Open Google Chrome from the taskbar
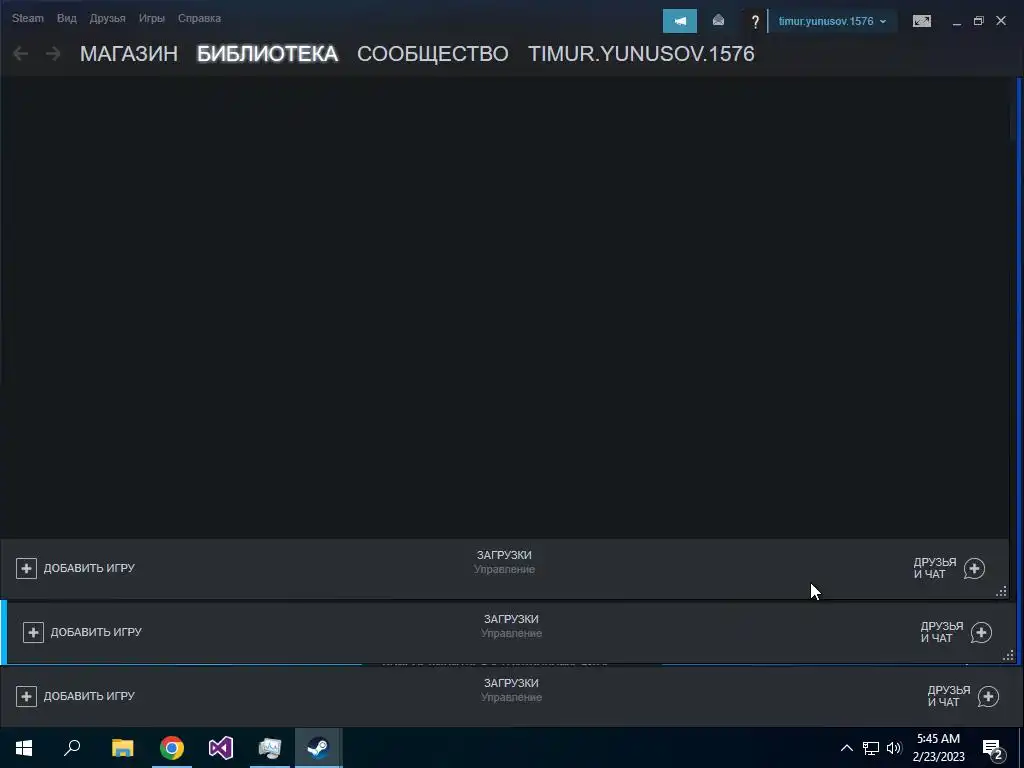The height and width of the screenshot is (768, 1024). click(x=172, y=748)
